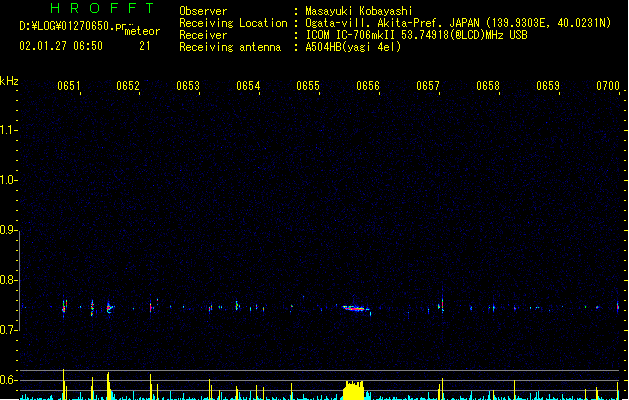The height and width of the screenshot is (400, 629).
Task: Click the meteor count value 21
Action: (x=145, y=46)
